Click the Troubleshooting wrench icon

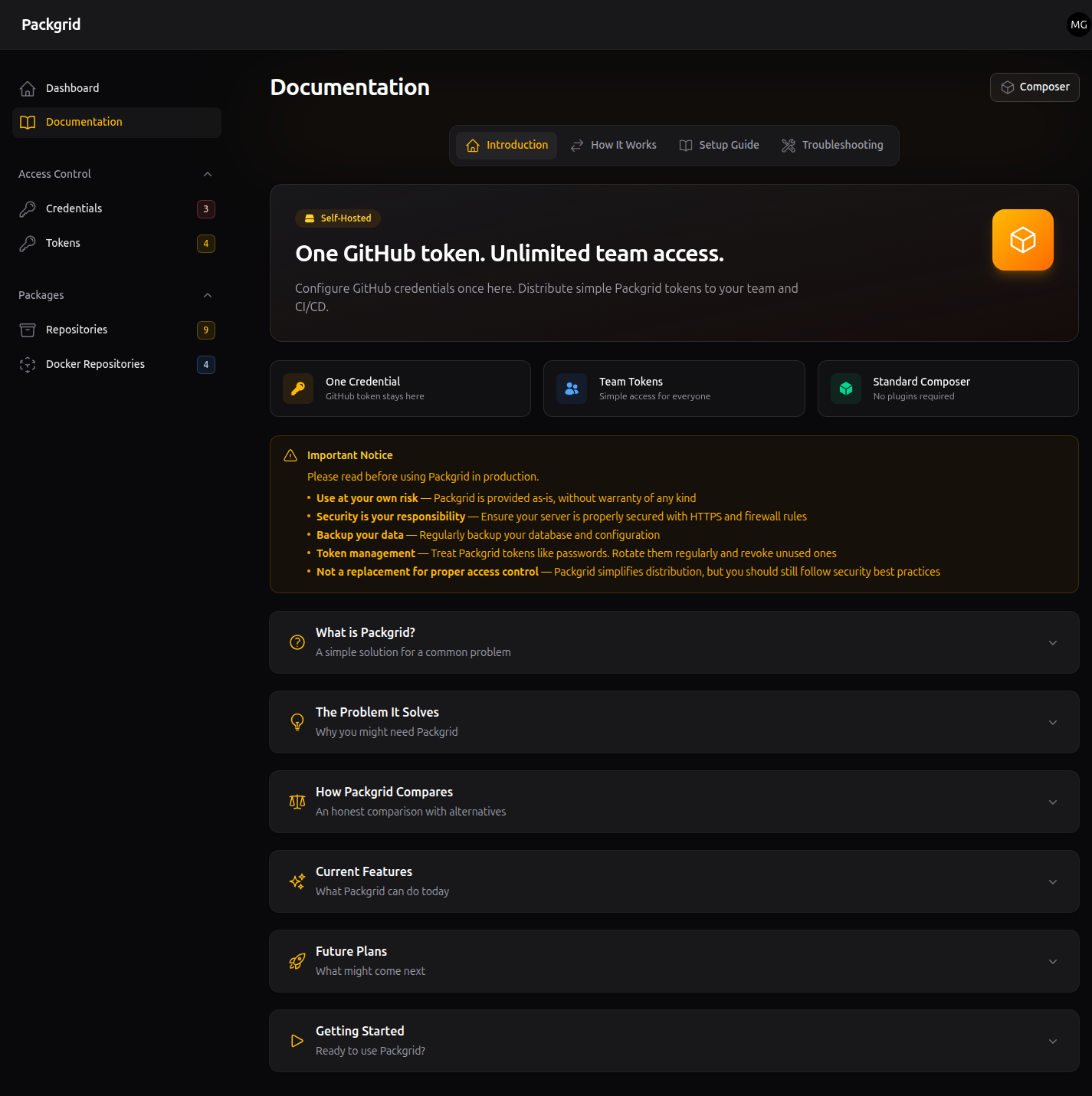click(x=789, y=146)
